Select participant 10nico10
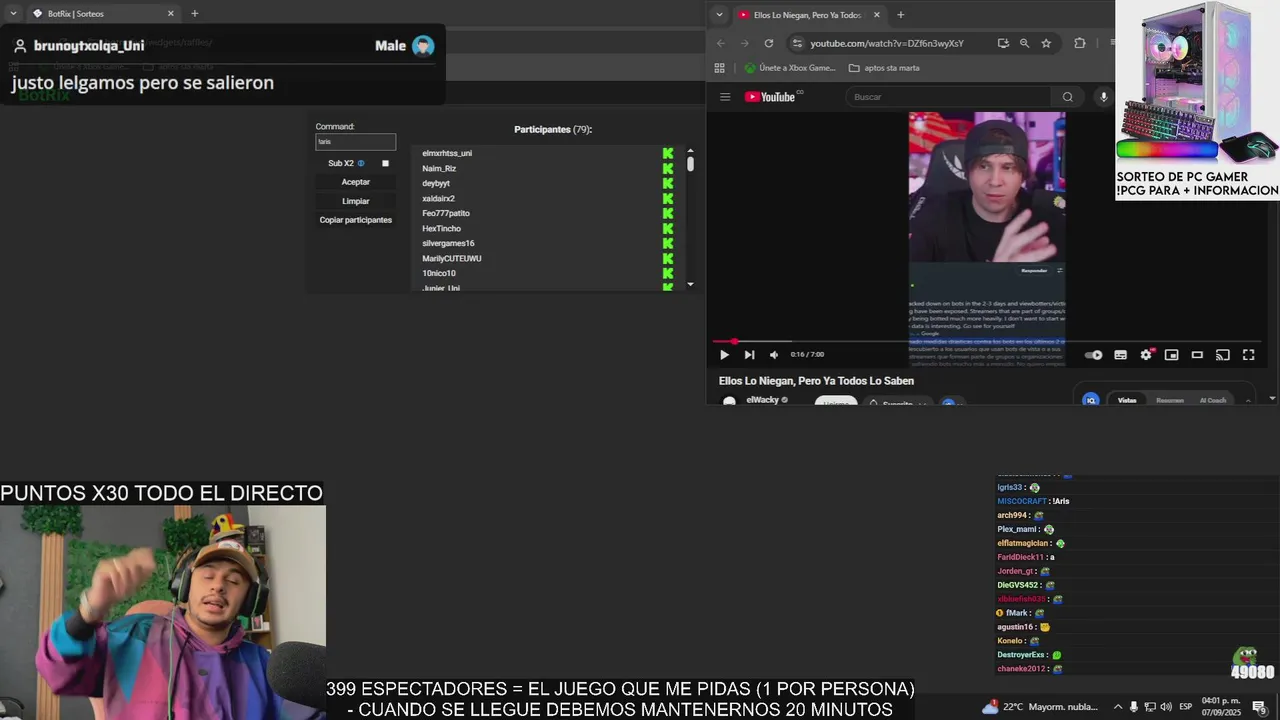1280x720 pixels. pos(439,273)
